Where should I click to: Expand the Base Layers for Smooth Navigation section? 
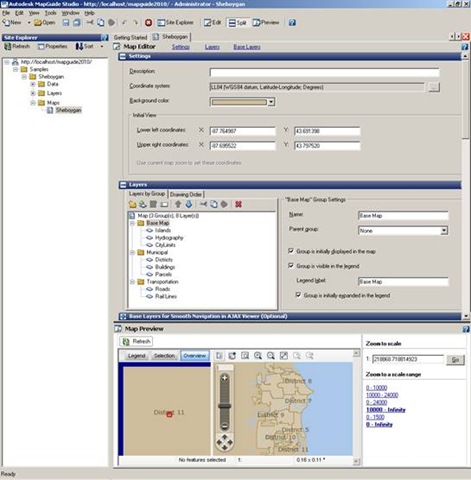pyautogui.click(x=123, y=316)
